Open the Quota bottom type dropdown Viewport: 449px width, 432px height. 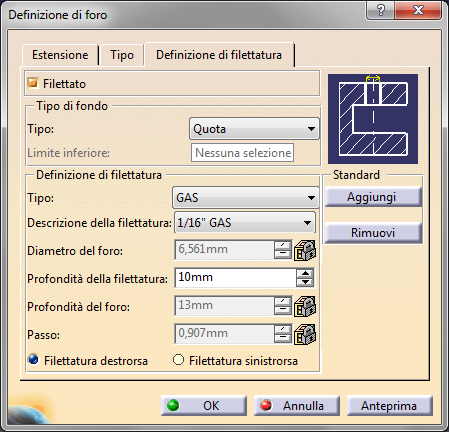click(x=254, y=129)
